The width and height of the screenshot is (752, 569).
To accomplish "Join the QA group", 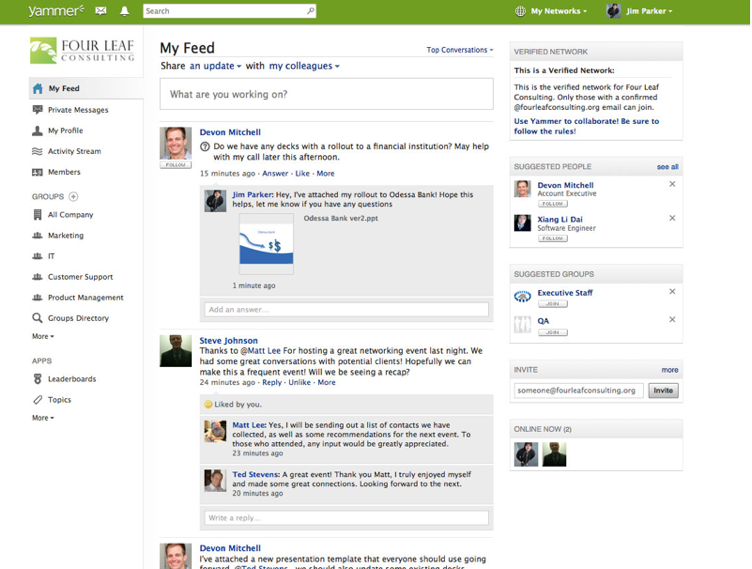I will [x=552, y=332].
